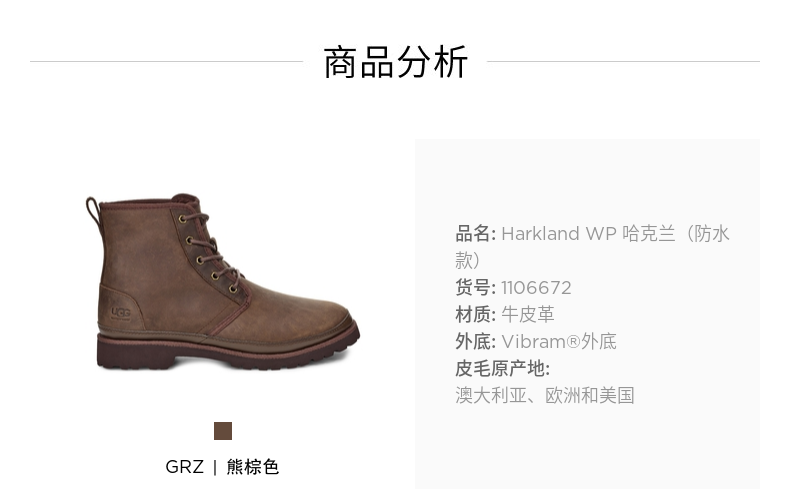Click the UGG logo on boot heel
Screen dimensions: 790x489
(x=120, y=313)
